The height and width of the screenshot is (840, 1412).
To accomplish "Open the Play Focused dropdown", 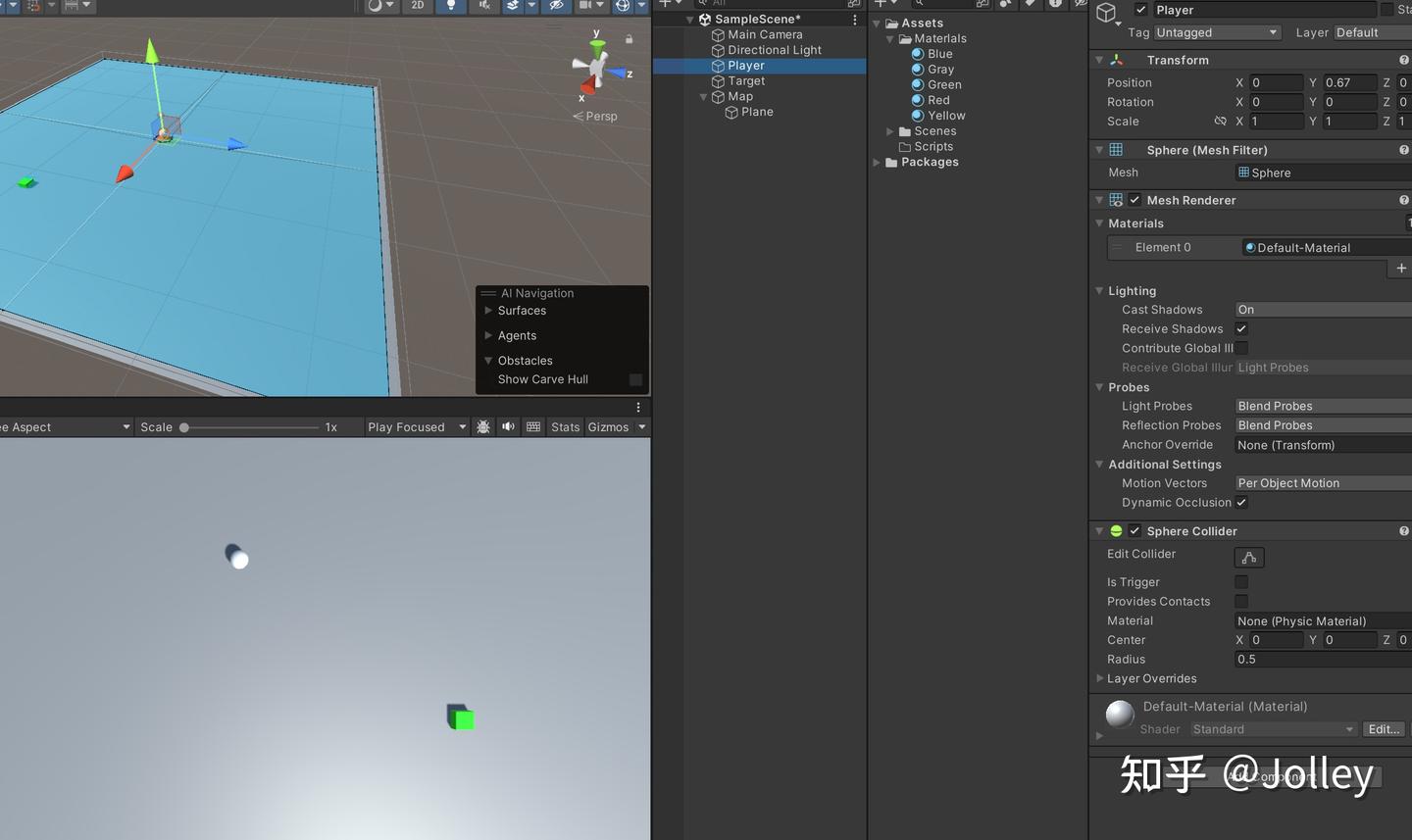I will pos(416,426).
